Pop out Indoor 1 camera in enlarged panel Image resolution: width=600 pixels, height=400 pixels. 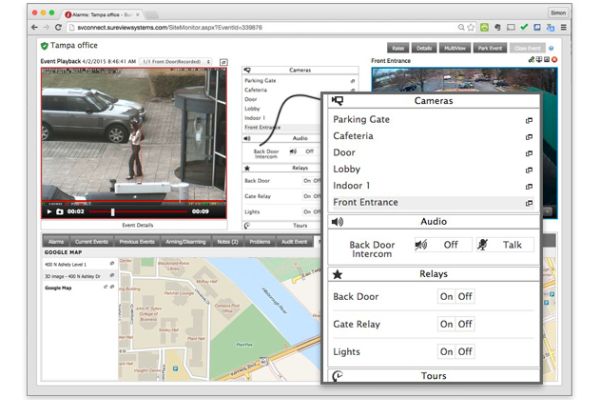click(x=529, y=186)
